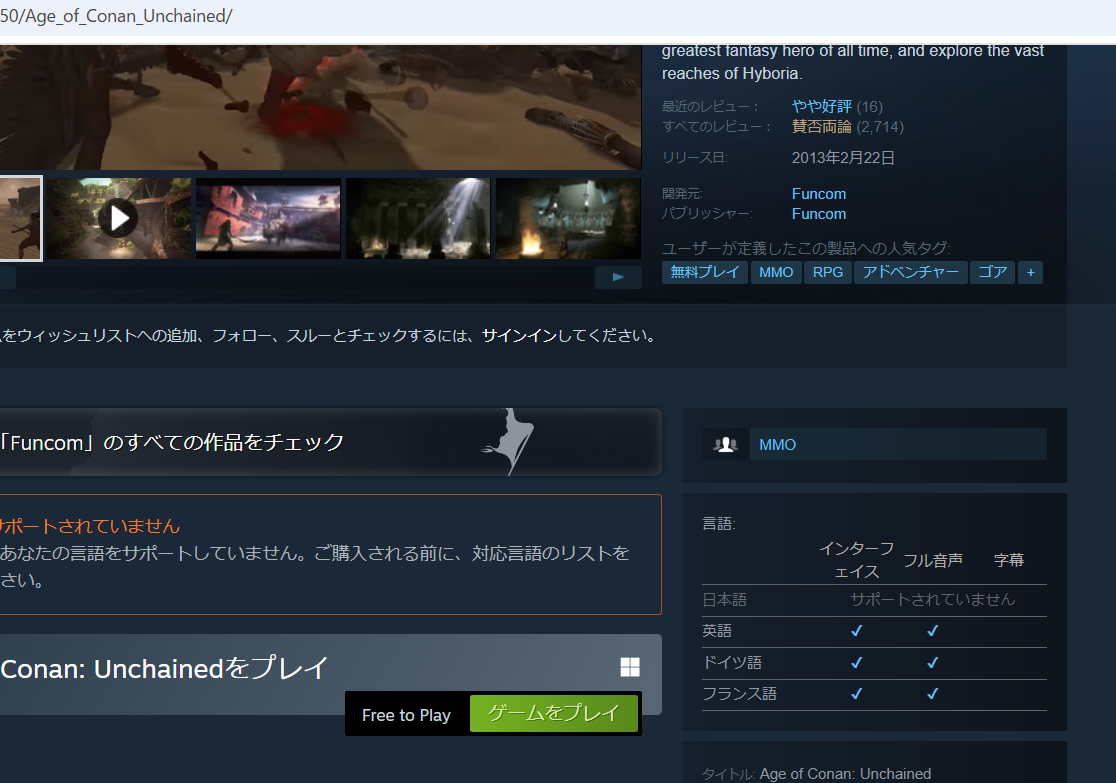Expand more tags with plus button
1116x783 pixels.
1030,272
